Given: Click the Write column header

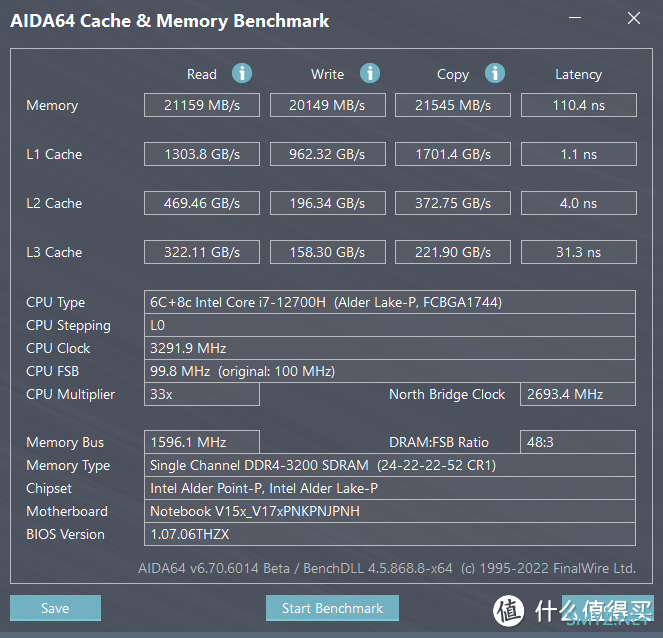Looking at the screenshot, I should [327, 74].
